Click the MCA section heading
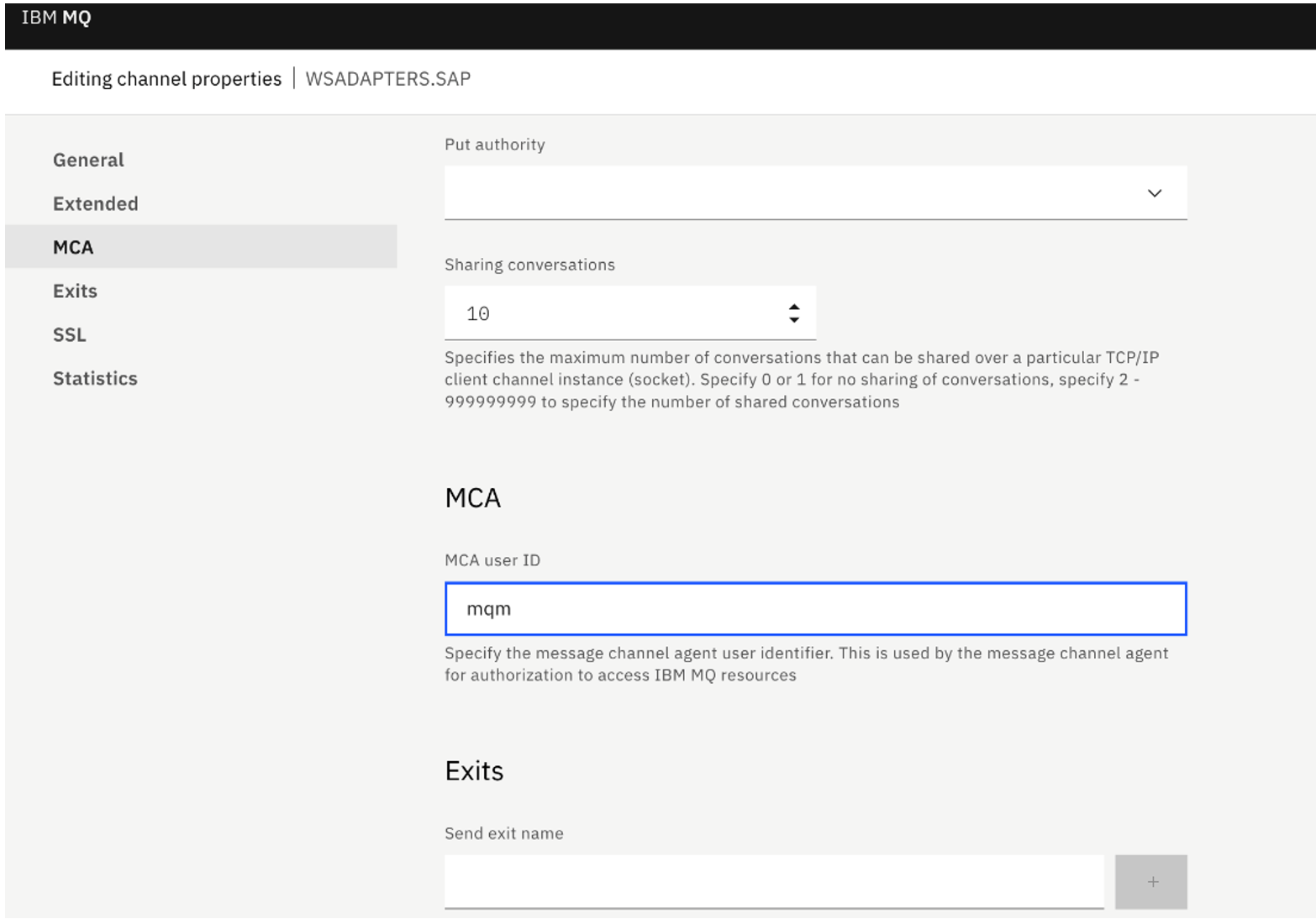Viewport: 1316px width, 919px height. [x=472, y=497]
